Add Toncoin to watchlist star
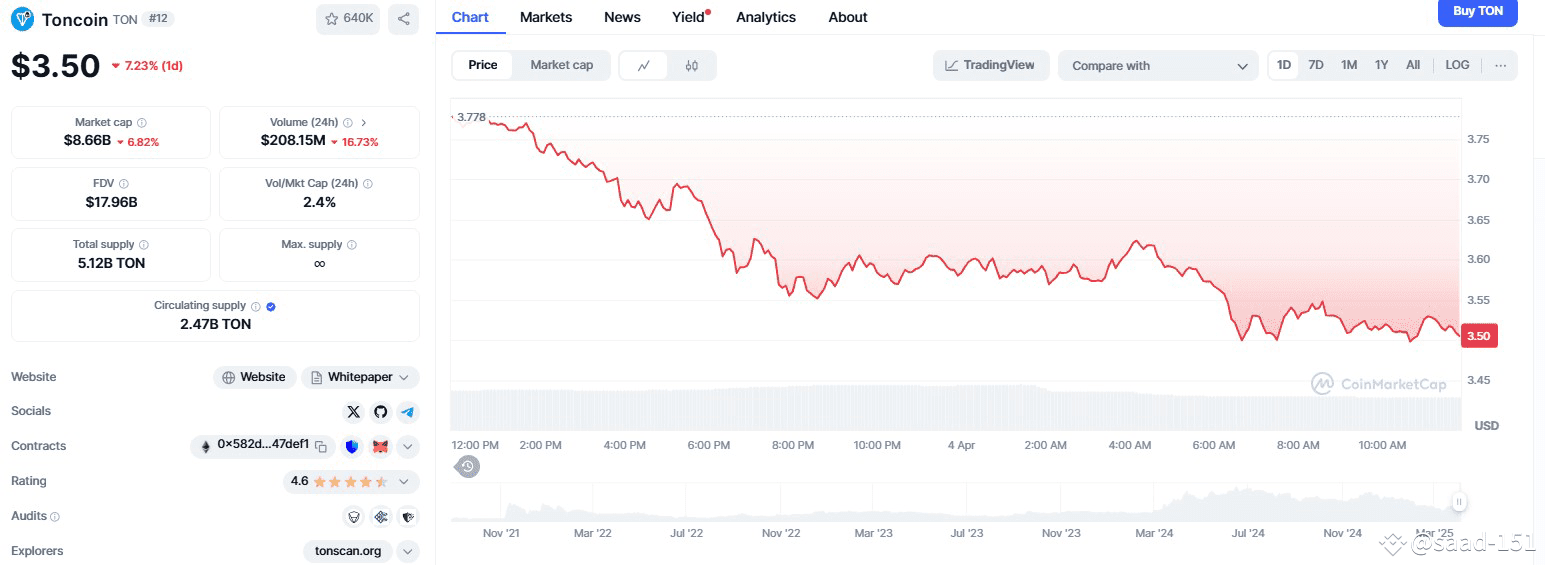 (x=348, y=19)
